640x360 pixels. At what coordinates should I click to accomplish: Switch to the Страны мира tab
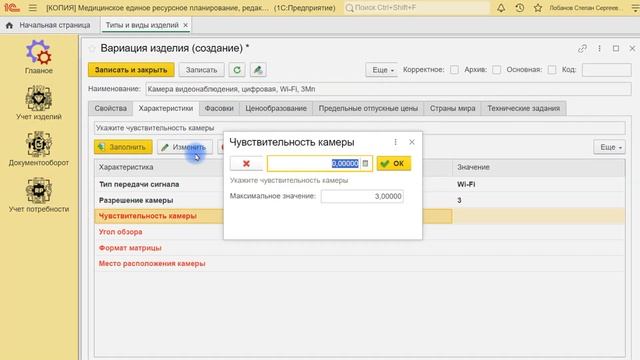[452, 109]
